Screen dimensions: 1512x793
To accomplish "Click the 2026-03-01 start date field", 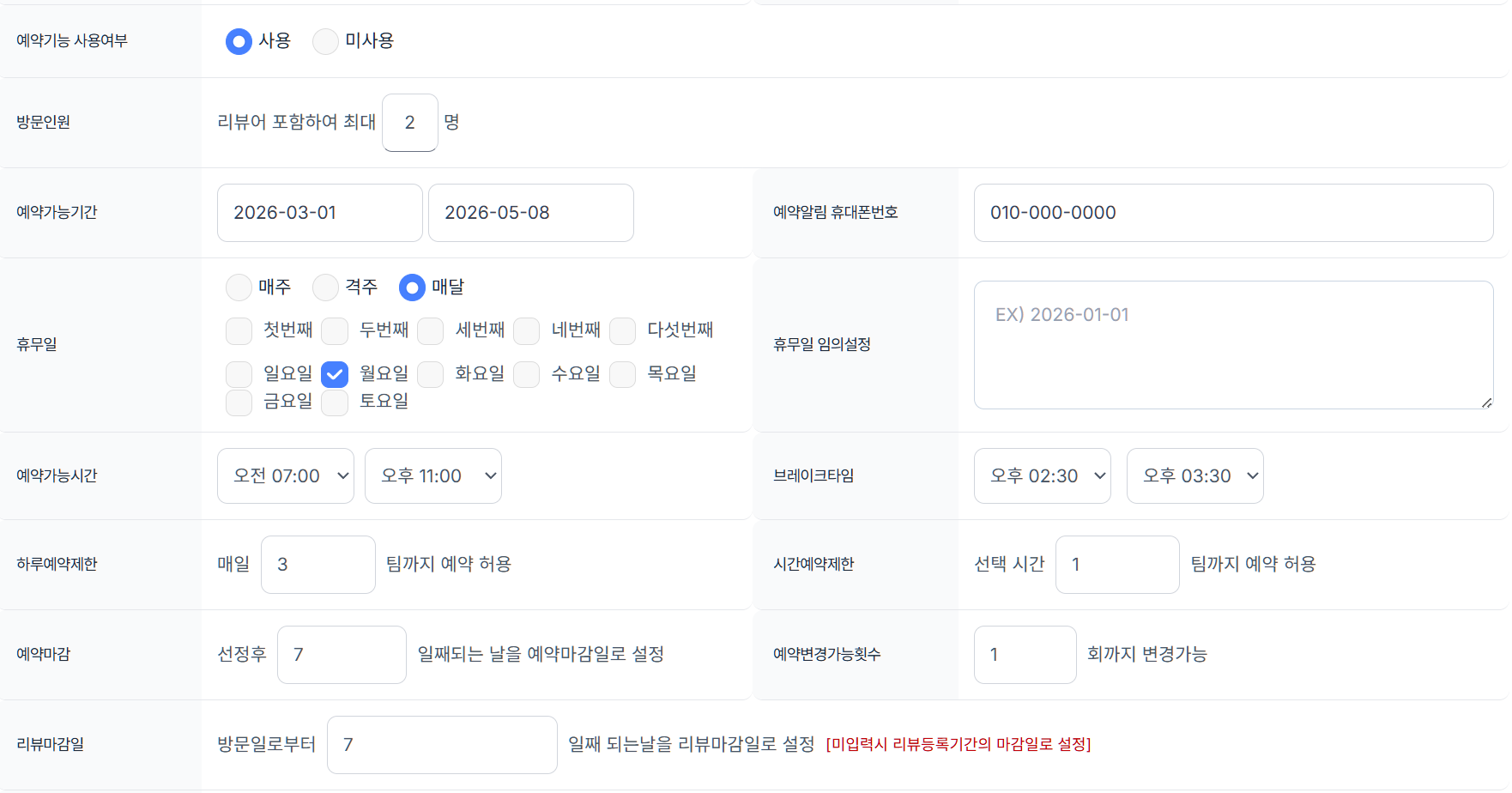I will pos(319,213).
